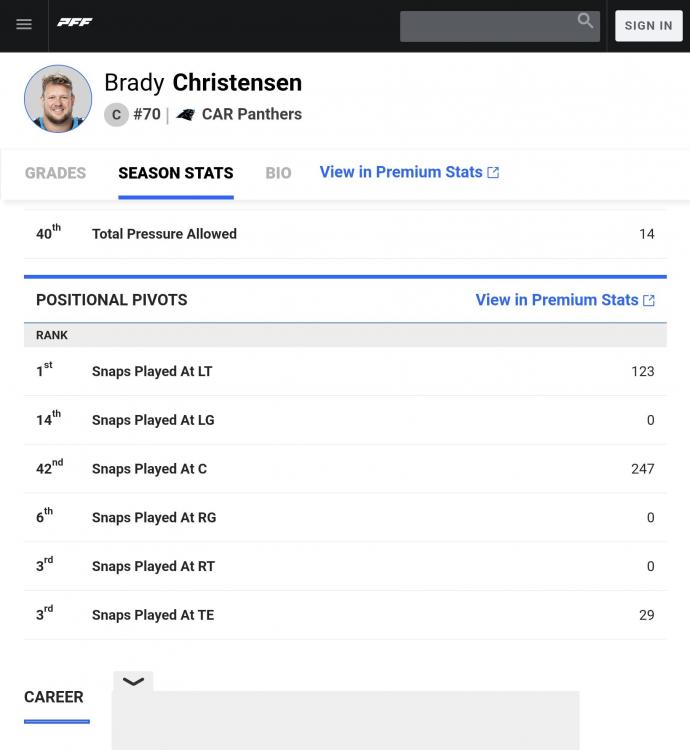This screenshot has height=750, width=690.
Task: Open the hamburger navigation menu
Action: click(24, 25)
